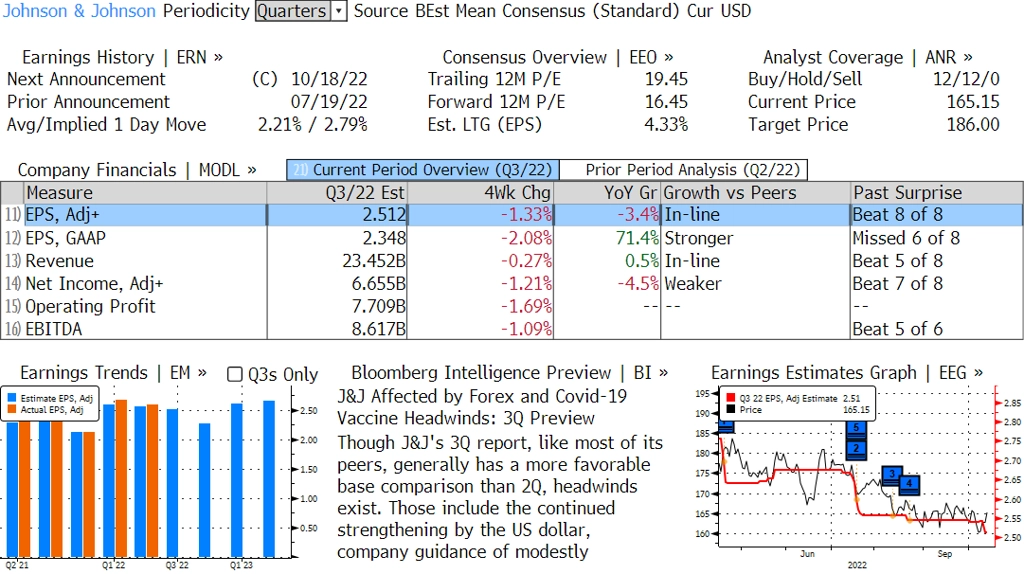Select Current Period Overview (Q3/22) tab
Screen dimensions: 1024x574
423,170
